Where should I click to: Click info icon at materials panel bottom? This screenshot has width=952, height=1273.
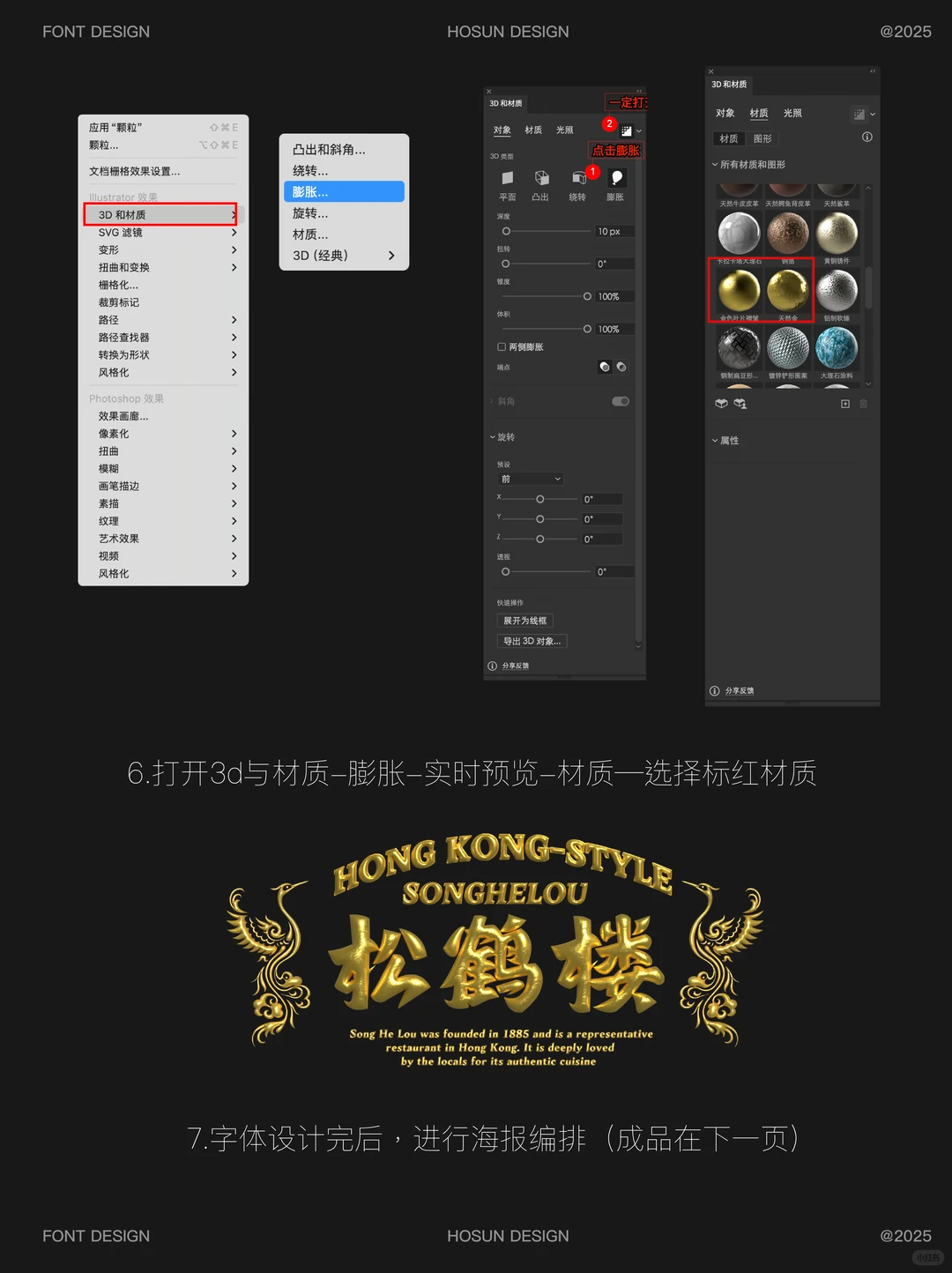[x=715, y=691]
